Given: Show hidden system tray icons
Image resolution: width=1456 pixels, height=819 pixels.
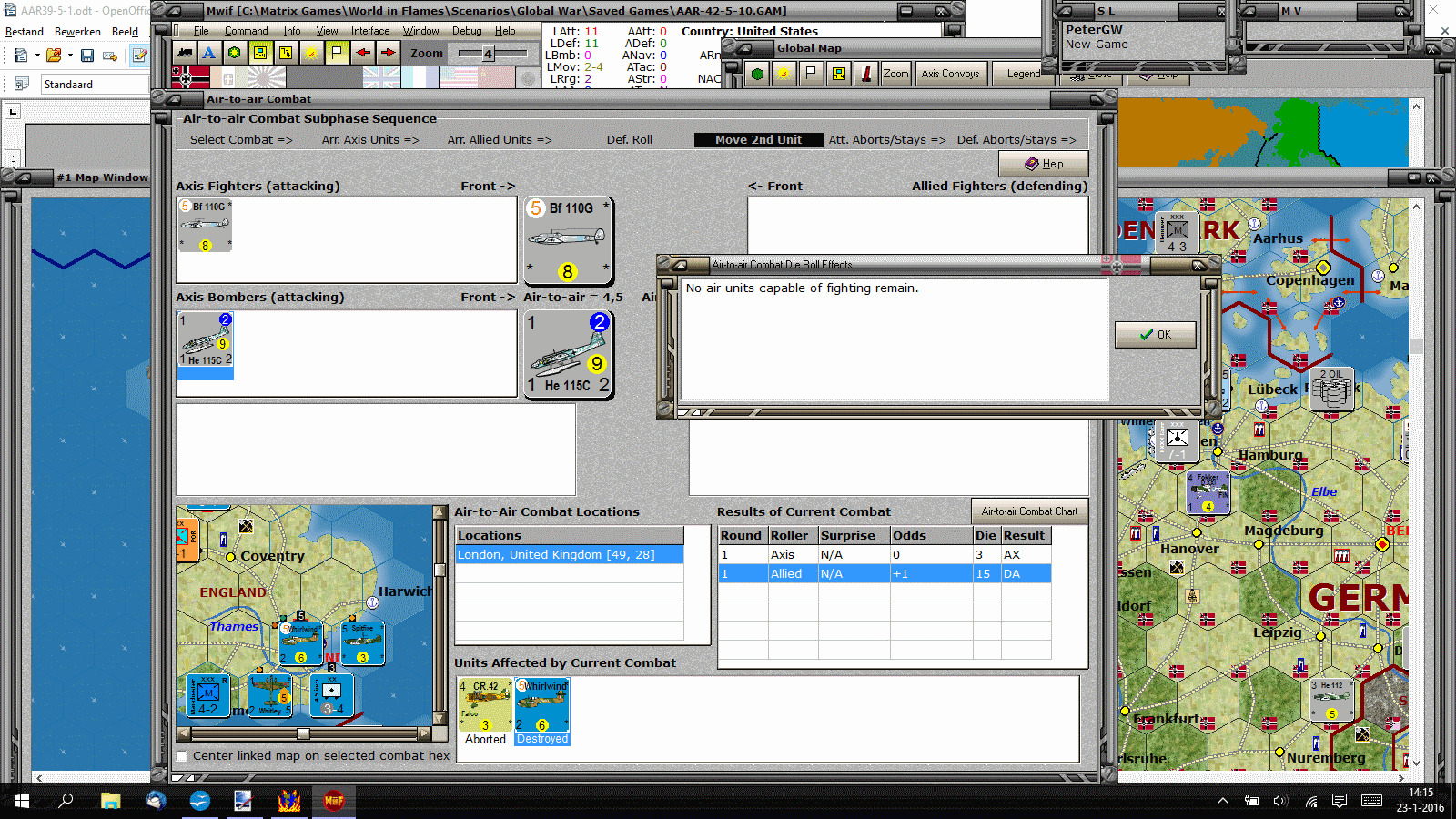Looking at the screenshot, I should tap(1223, 801).
